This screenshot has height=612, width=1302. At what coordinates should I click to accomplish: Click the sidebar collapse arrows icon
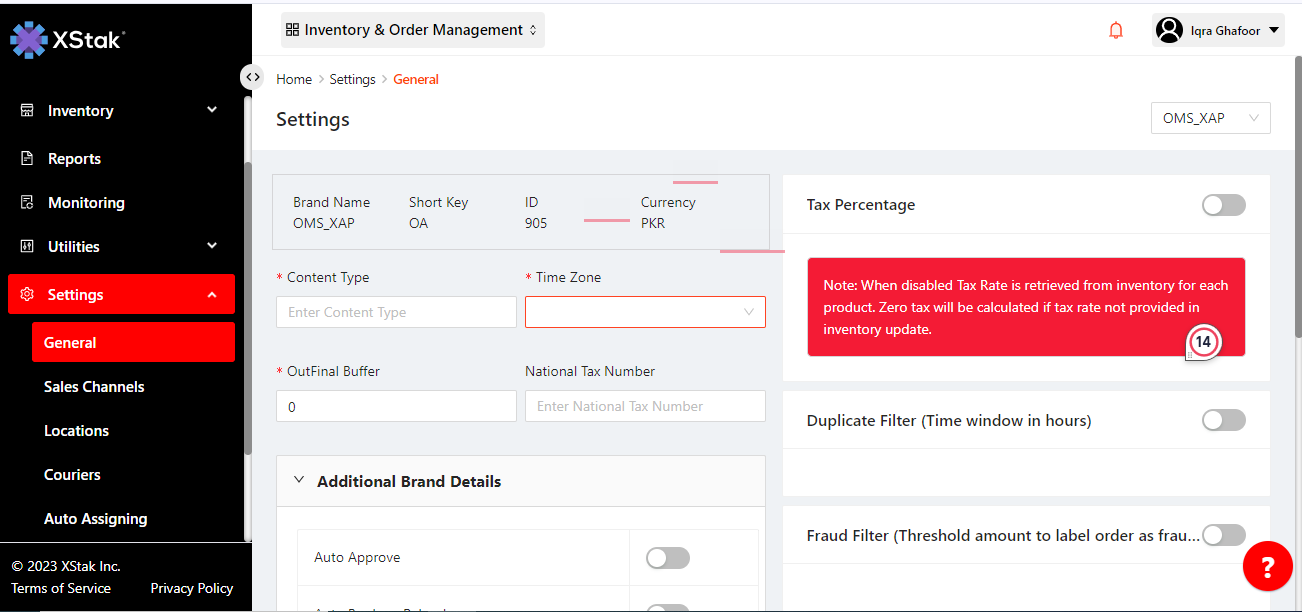[252, 77]
